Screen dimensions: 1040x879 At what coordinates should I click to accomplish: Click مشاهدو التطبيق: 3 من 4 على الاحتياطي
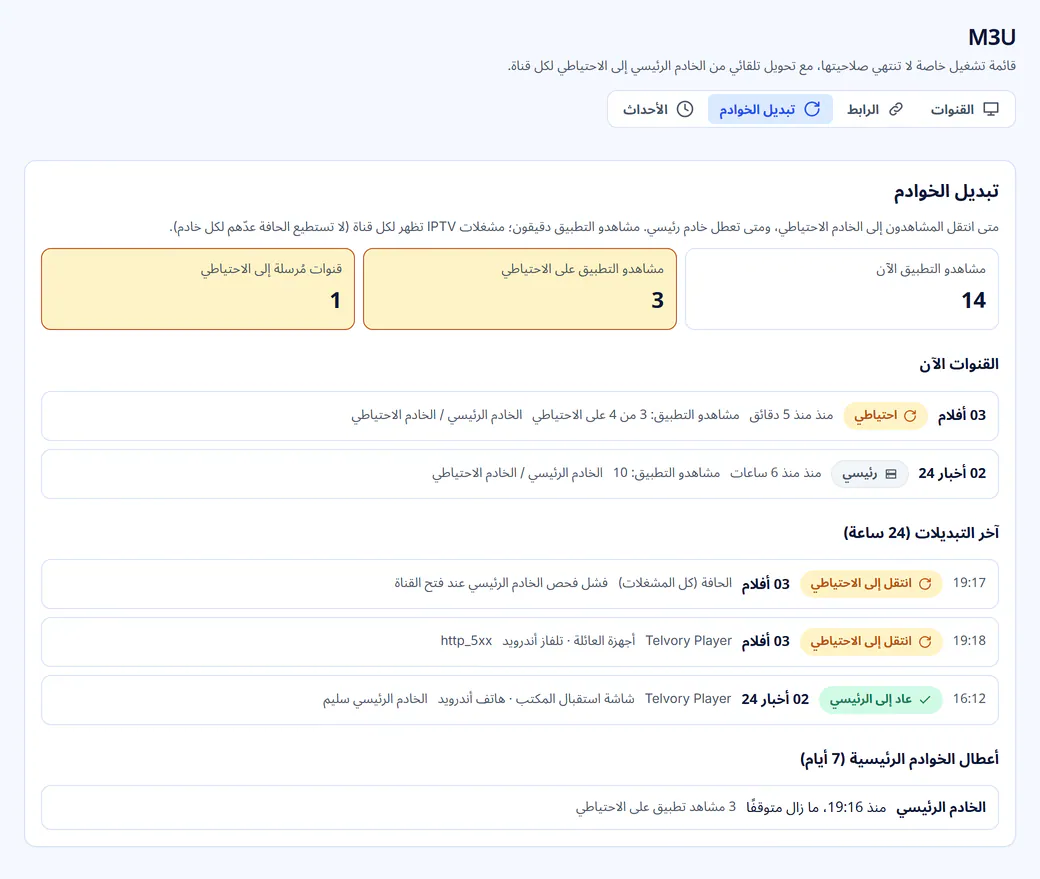[635, 415]
